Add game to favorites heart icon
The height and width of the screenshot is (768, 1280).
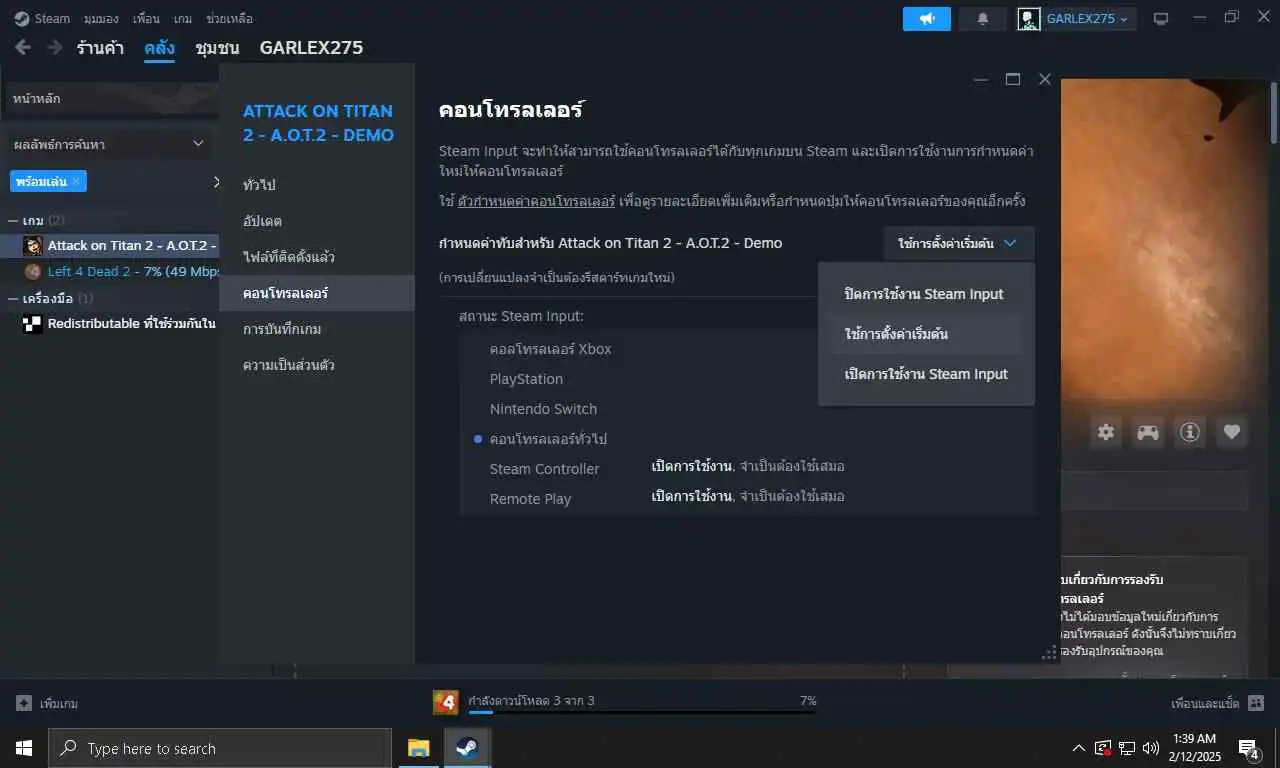pos(1232,432)
